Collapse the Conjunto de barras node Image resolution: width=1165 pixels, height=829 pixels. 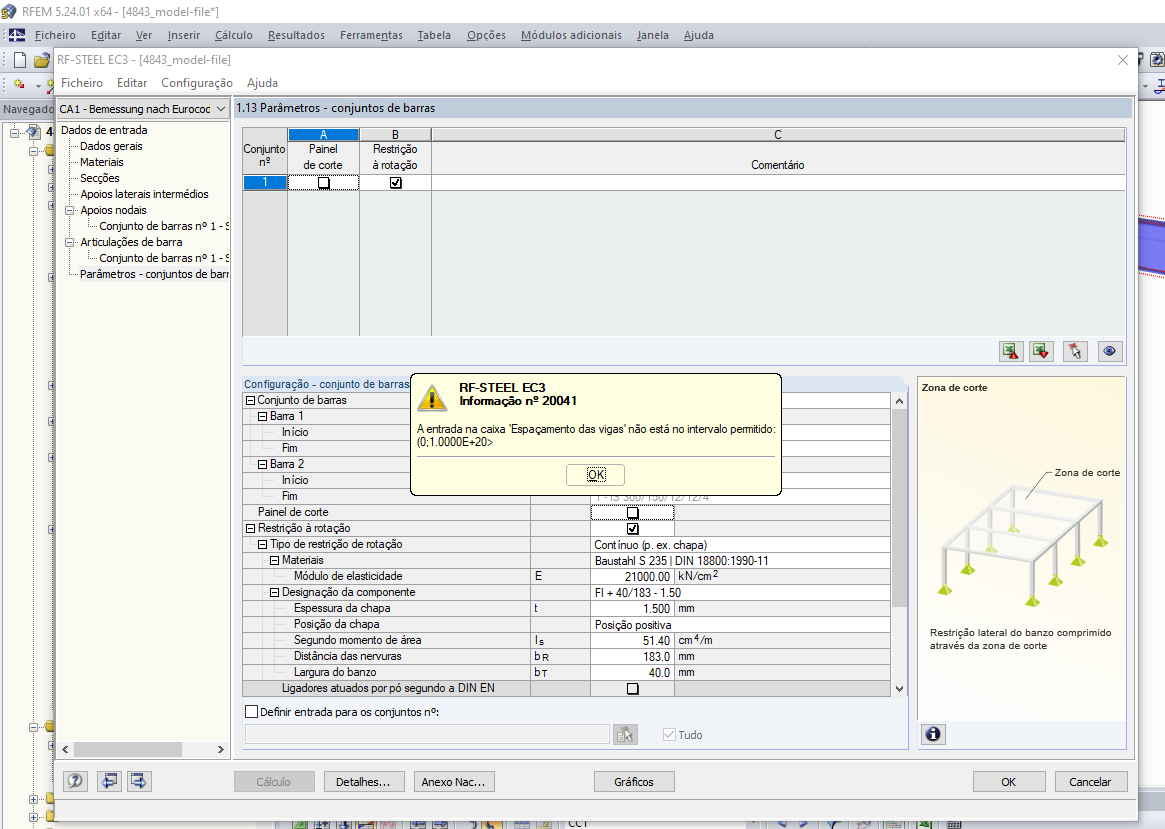250,400
